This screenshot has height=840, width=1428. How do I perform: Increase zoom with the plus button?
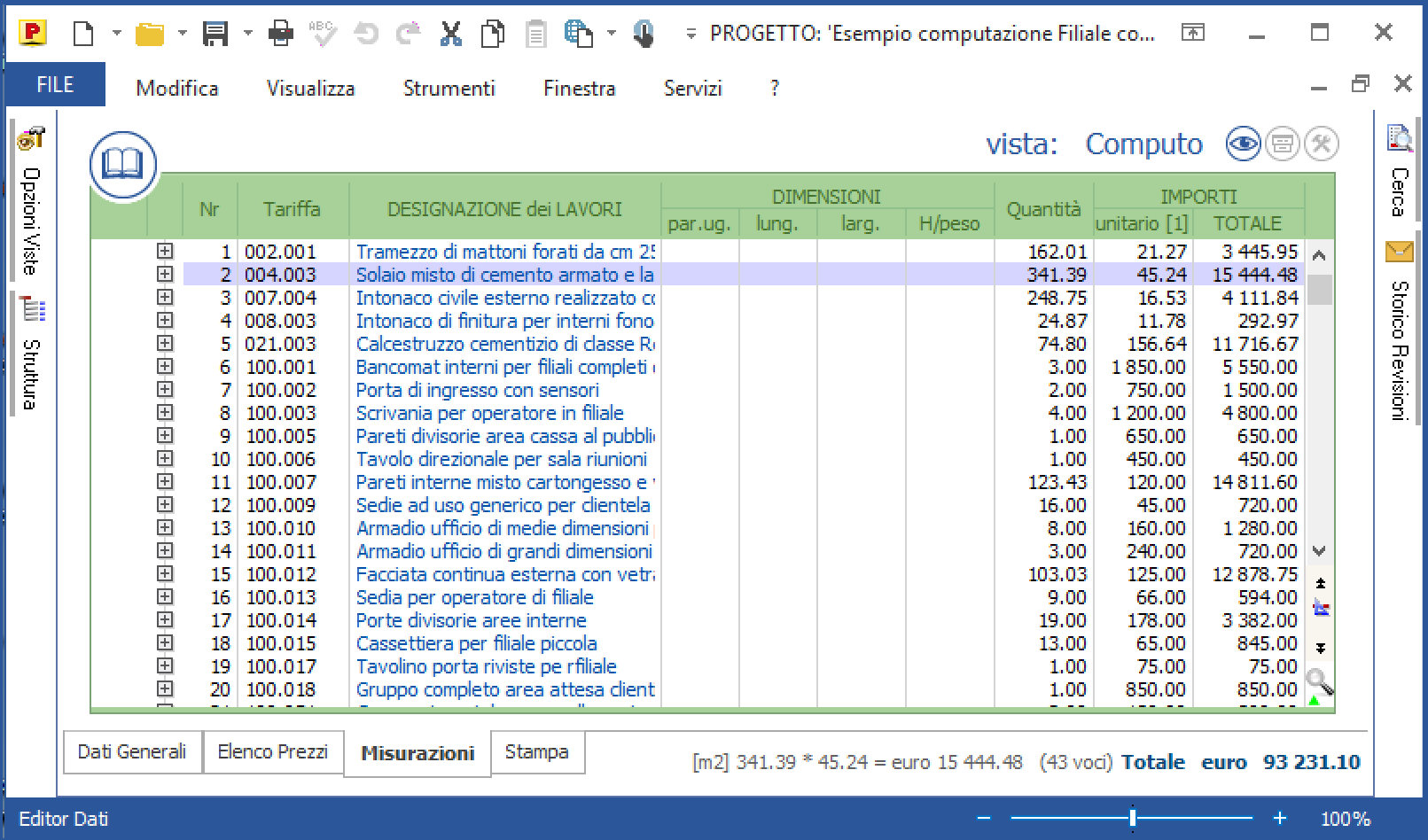pyautogui.click(x=1279, y=818)
